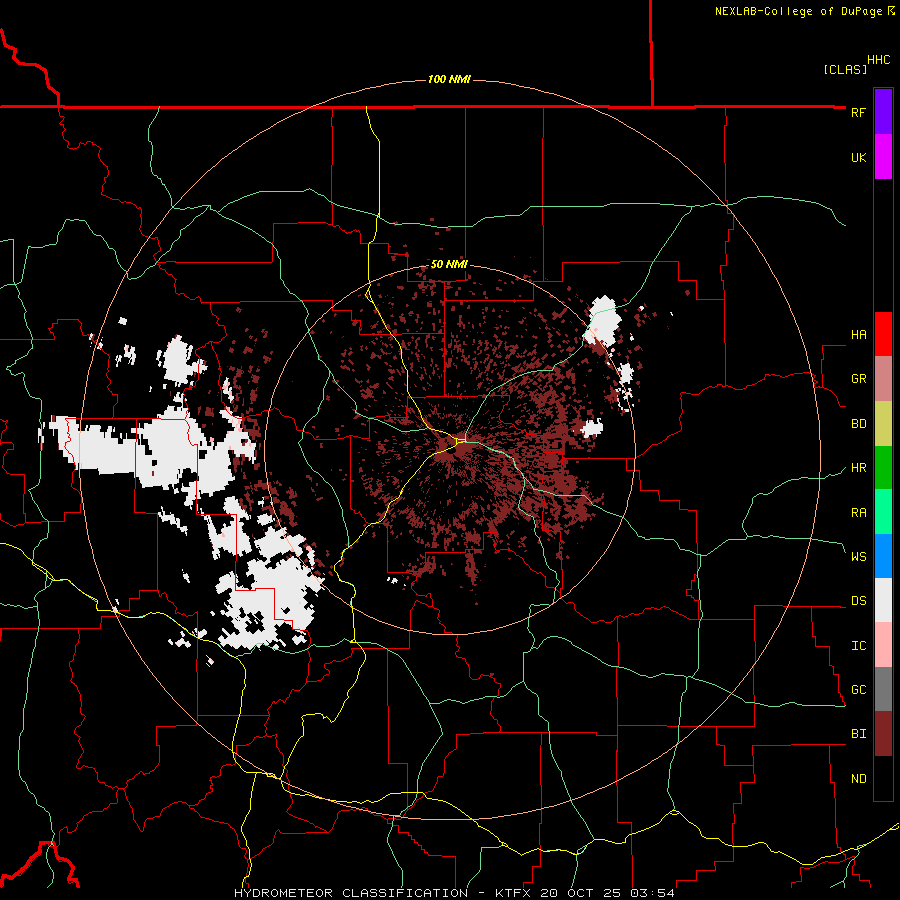Screen dimensions: 900x900
Task: Click the "HYDROMETEOR CLASSIFICATION" title text
Action: pos(351,893)
